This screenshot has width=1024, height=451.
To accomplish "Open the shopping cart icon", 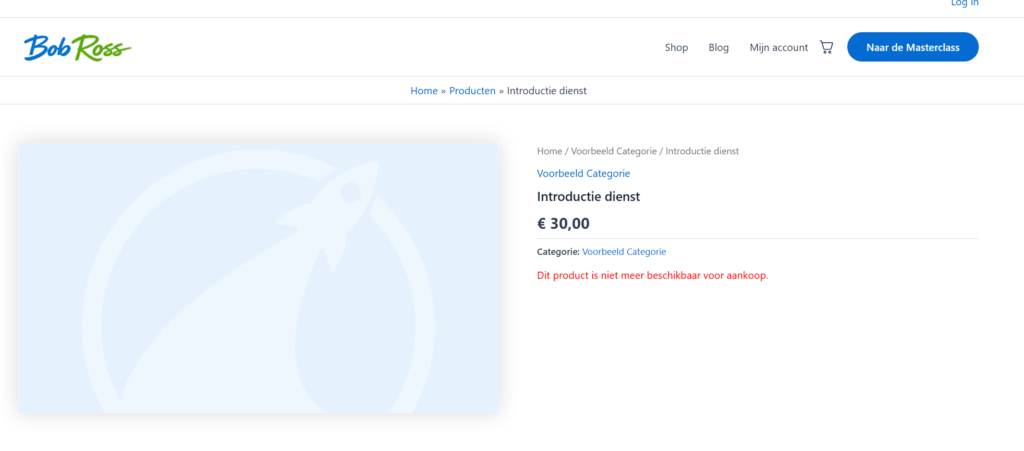I will [826, 47].
